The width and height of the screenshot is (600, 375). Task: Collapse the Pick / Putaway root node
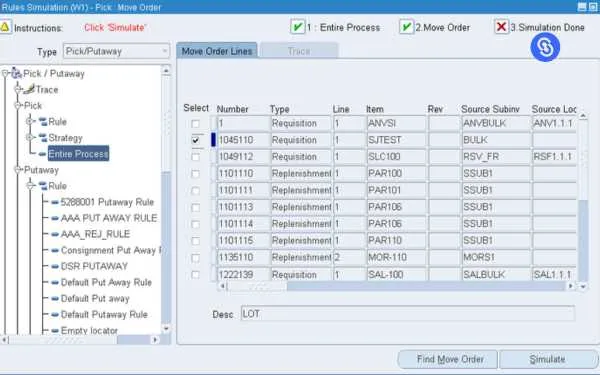[x=5, y=73]
